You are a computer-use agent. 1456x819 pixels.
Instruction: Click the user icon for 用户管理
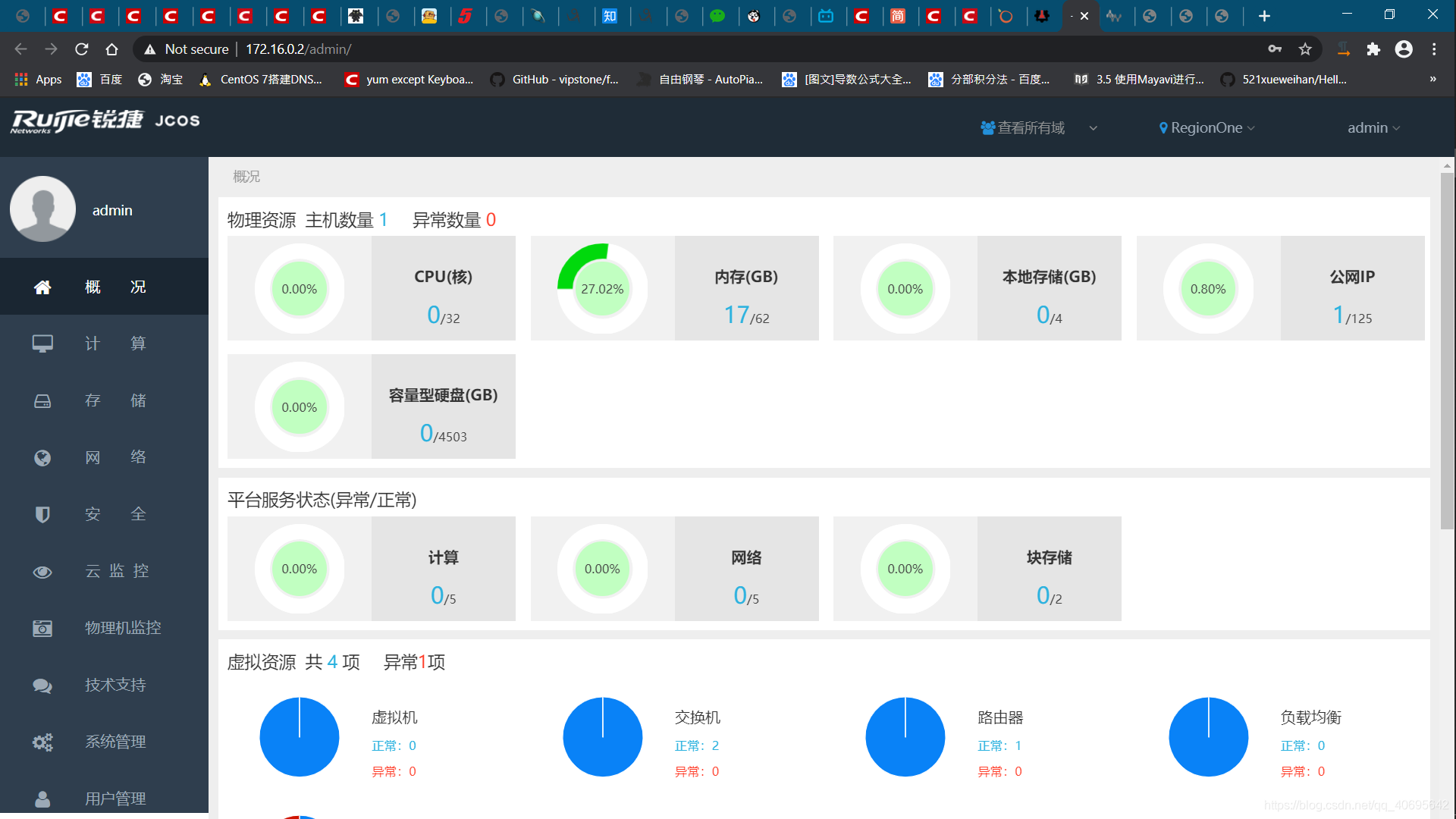pos(42,799)
